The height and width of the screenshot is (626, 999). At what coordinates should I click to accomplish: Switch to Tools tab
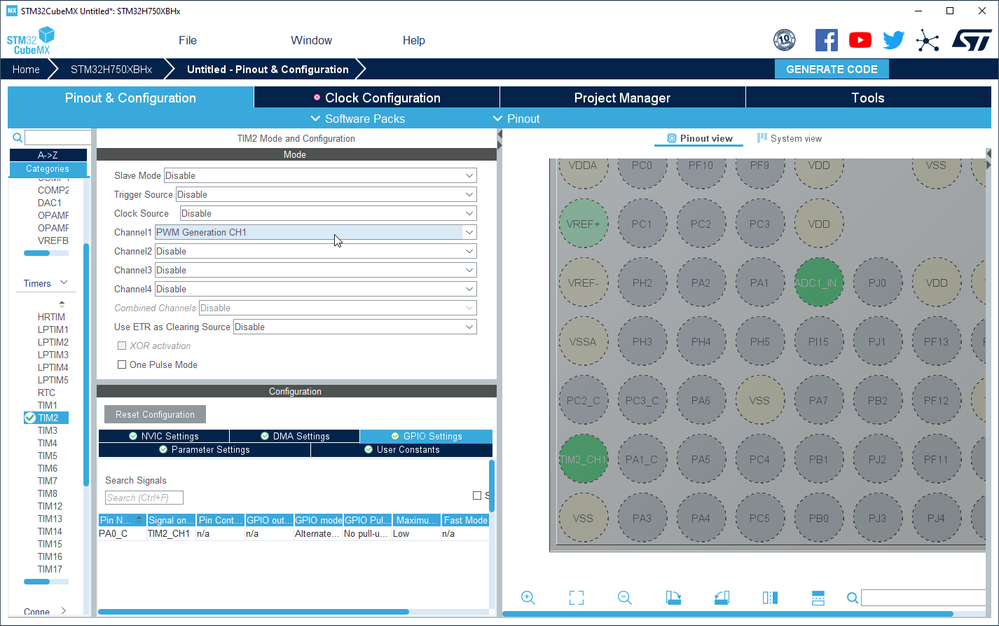pos(868,97)
